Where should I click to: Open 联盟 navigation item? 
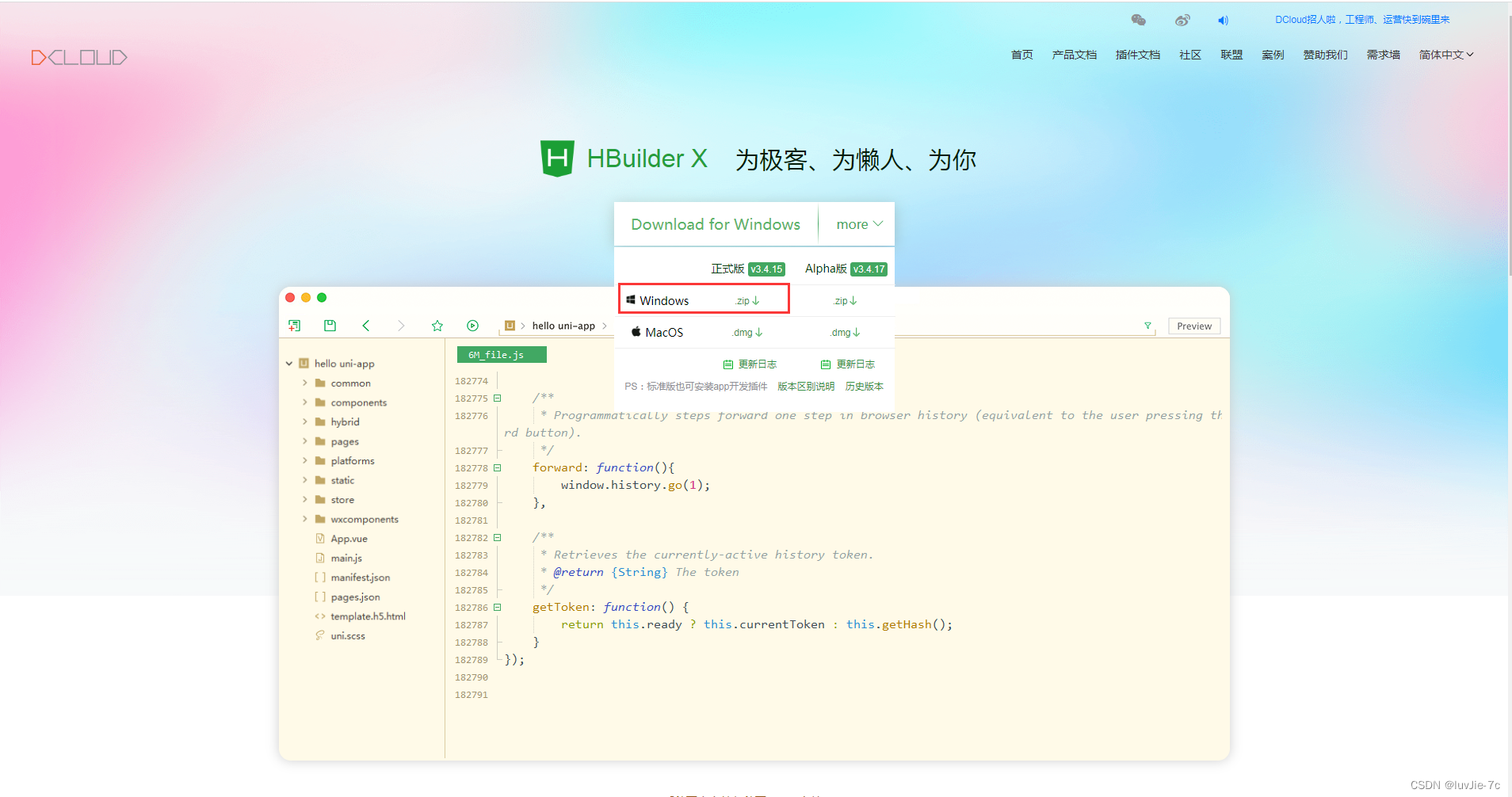point(1231,55)
